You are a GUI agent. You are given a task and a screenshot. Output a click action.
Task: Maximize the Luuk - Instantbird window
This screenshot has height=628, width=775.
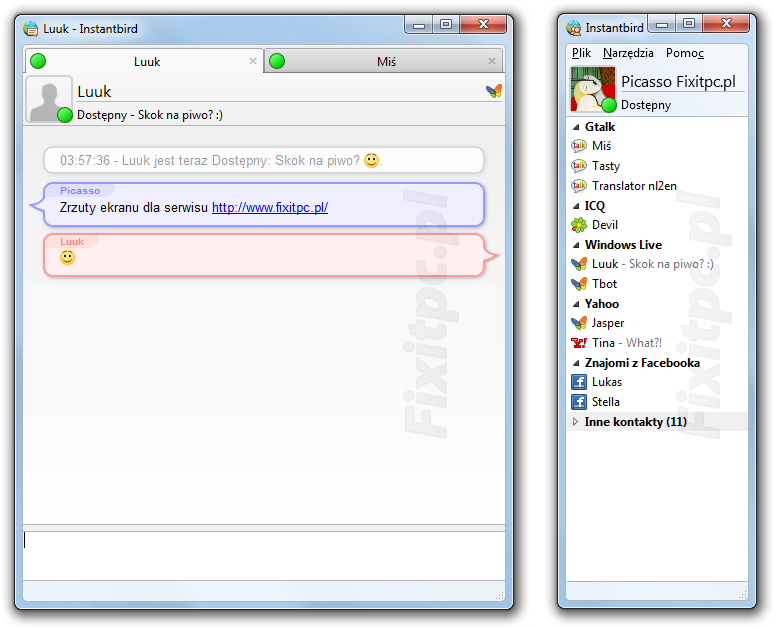coord(445,24)
